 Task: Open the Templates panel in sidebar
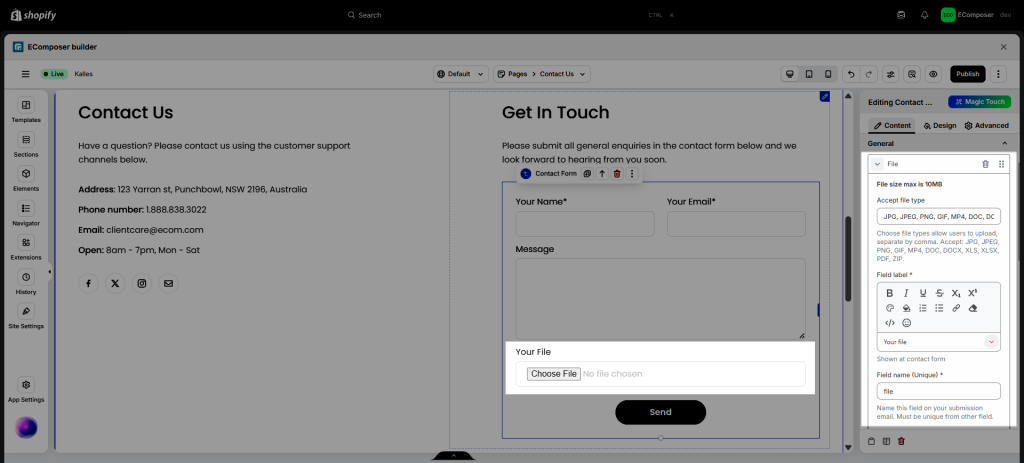(x=26, y=110)
